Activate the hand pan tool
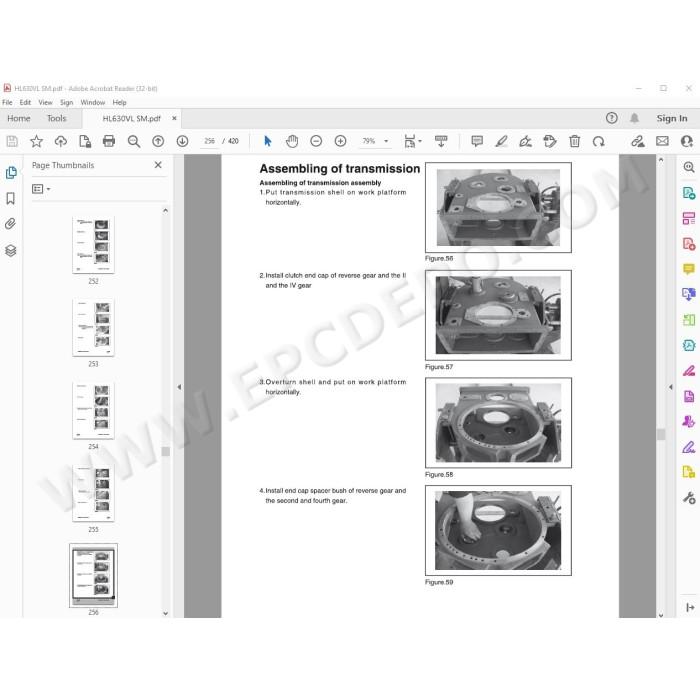This screenshot has width=700, height=700. pos(292,142)
